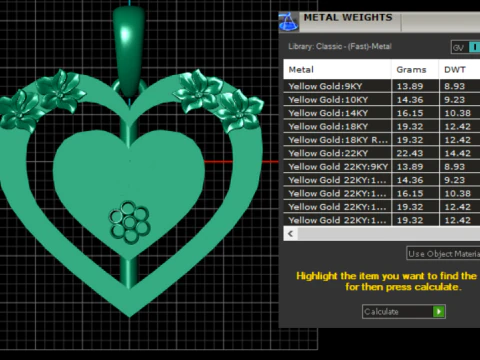Sort by Grams column header
The height and width of the screenshot is (360, 480).
(415, 70)
